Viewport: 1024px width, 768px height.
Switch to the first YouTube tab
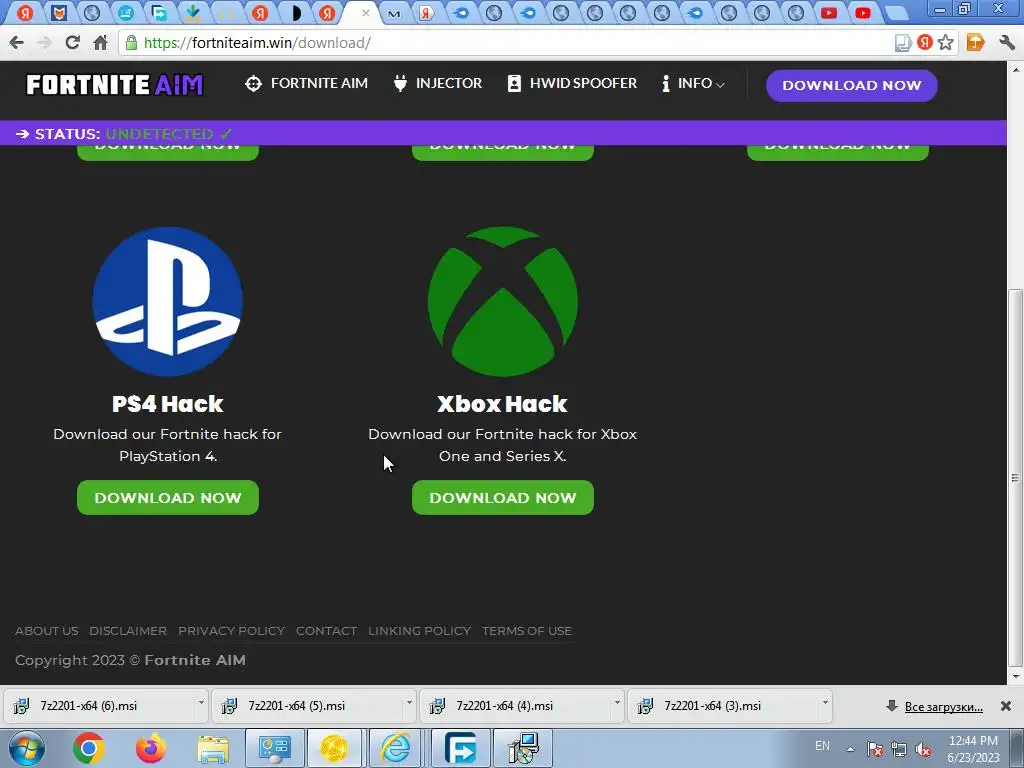[x=829, y=12]
